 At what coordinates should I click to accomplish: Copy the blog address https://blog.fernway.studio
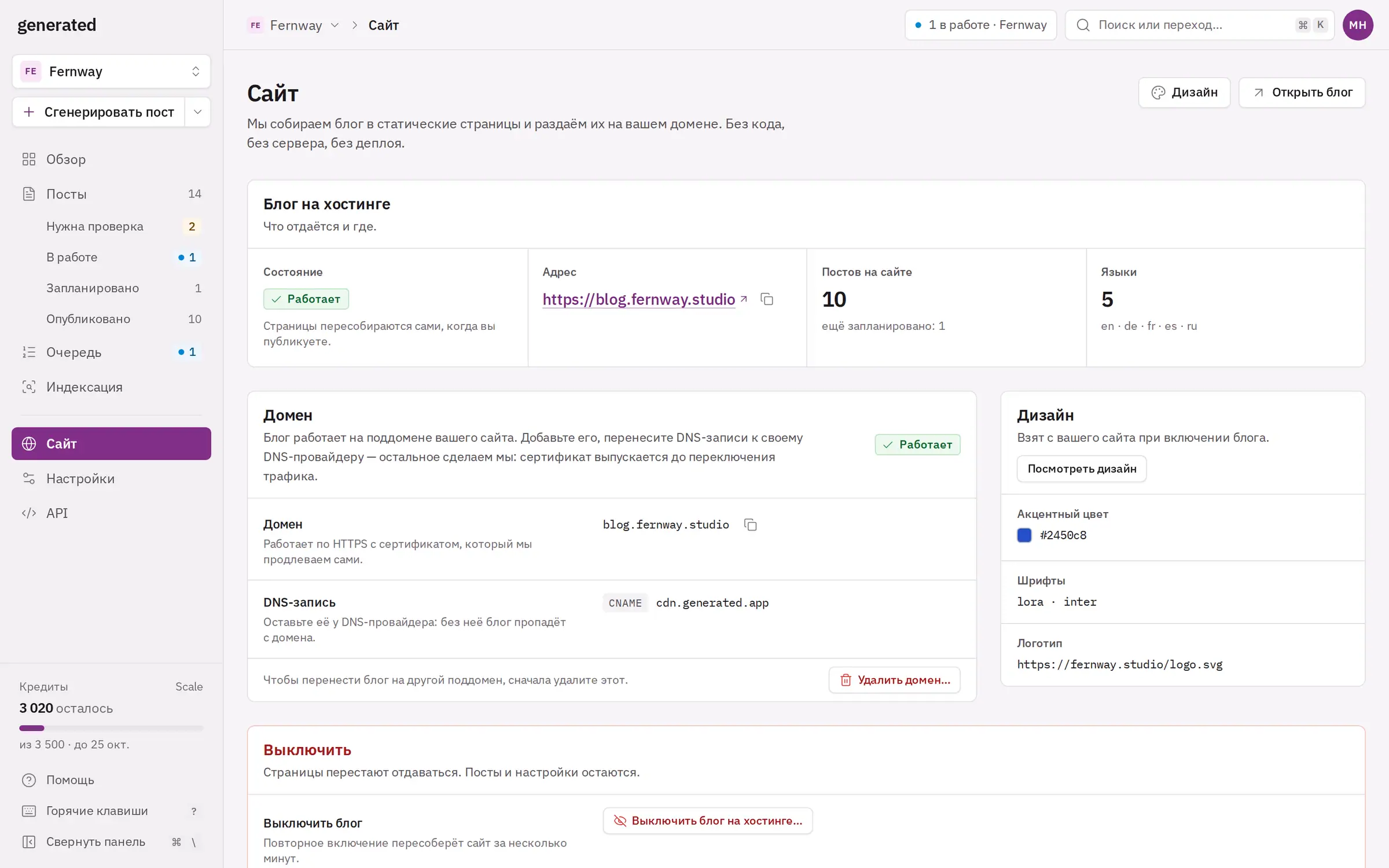767,299
